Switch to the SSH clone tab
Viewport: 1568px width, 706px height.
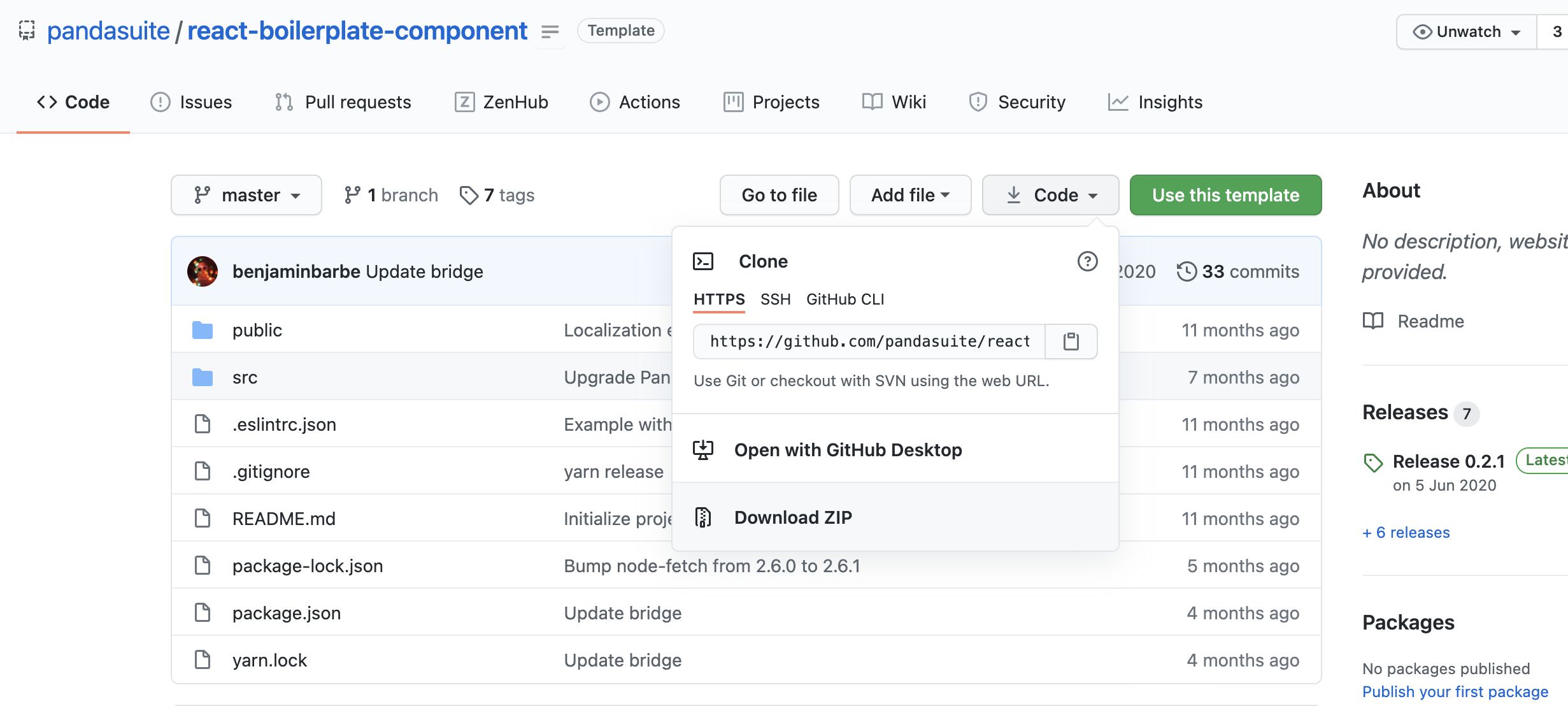tap(775, 299)
